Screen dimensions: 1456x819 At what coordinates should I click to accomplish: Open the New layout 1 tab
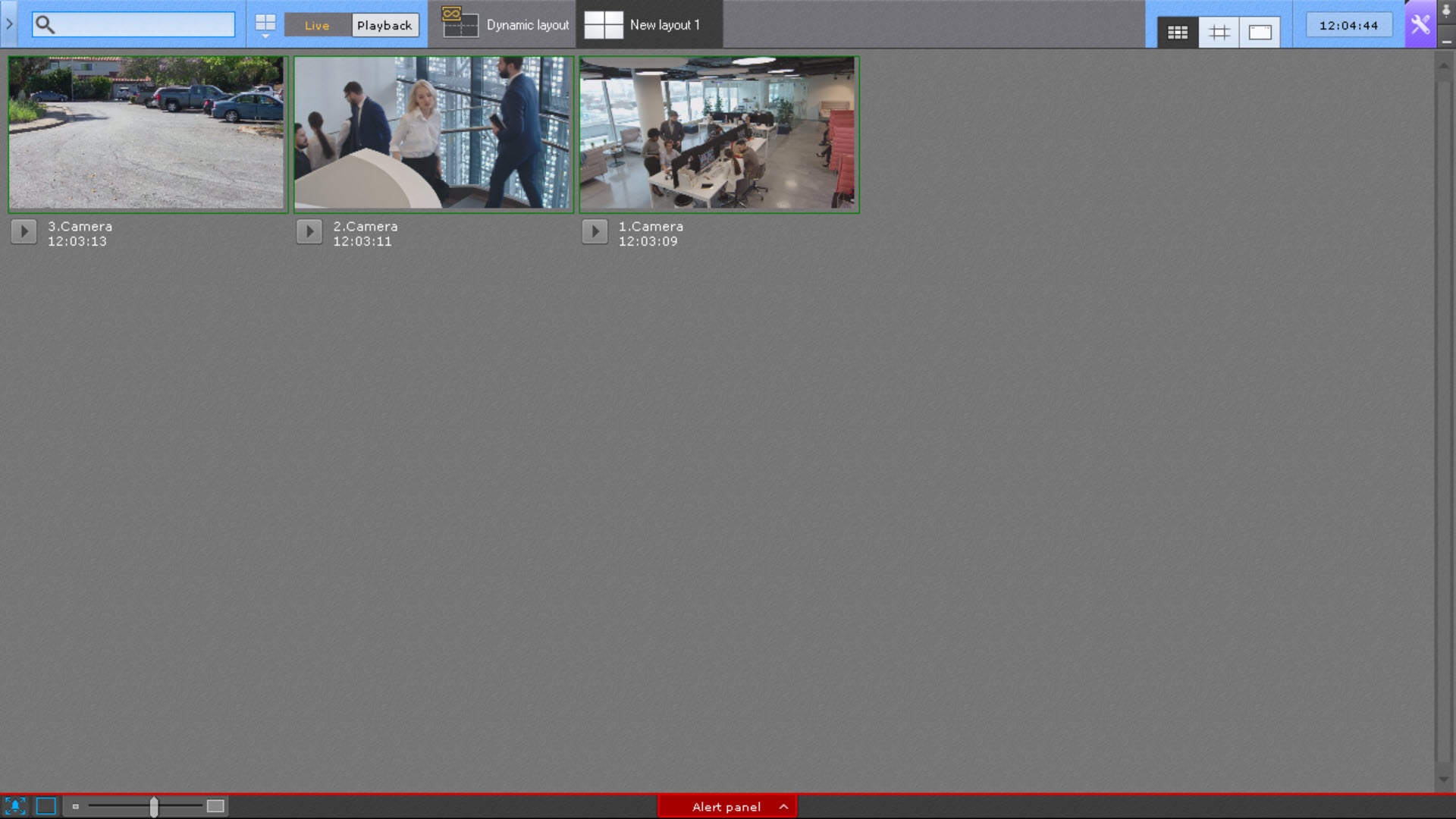coord(650,25)
